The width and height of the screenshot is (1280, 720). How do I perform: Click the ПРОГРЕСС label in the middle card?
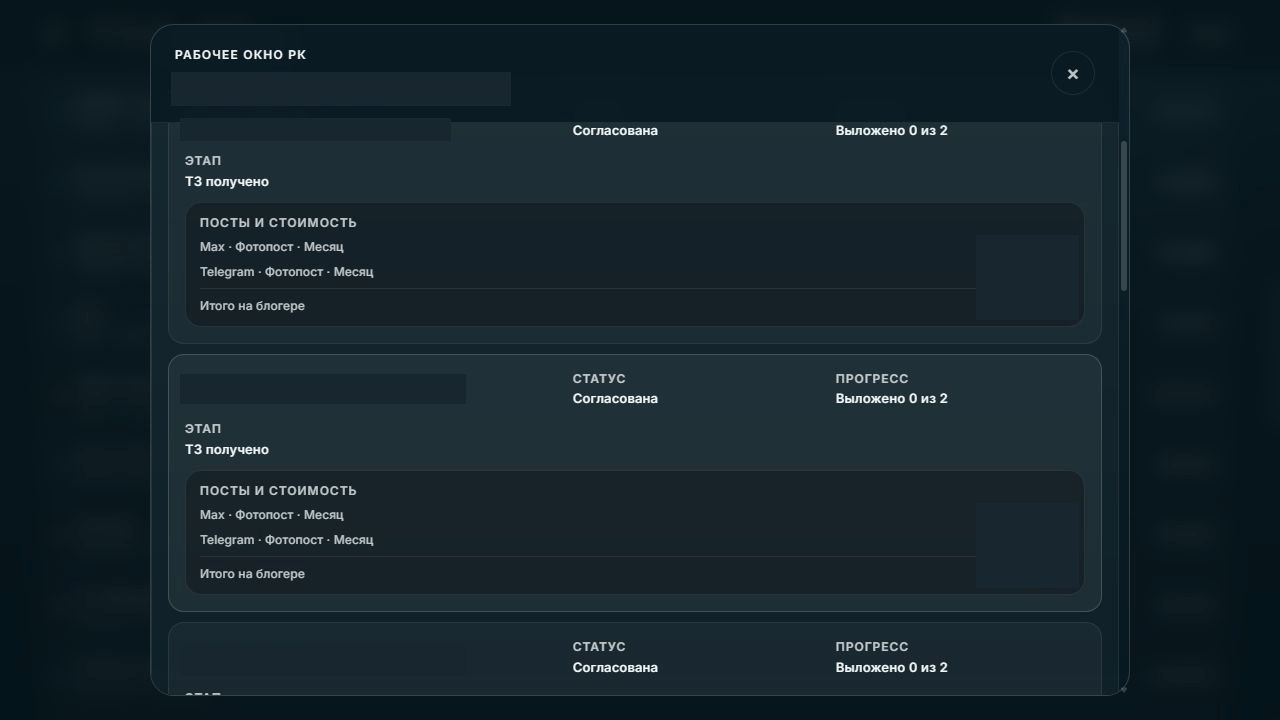tap(872, 379)
